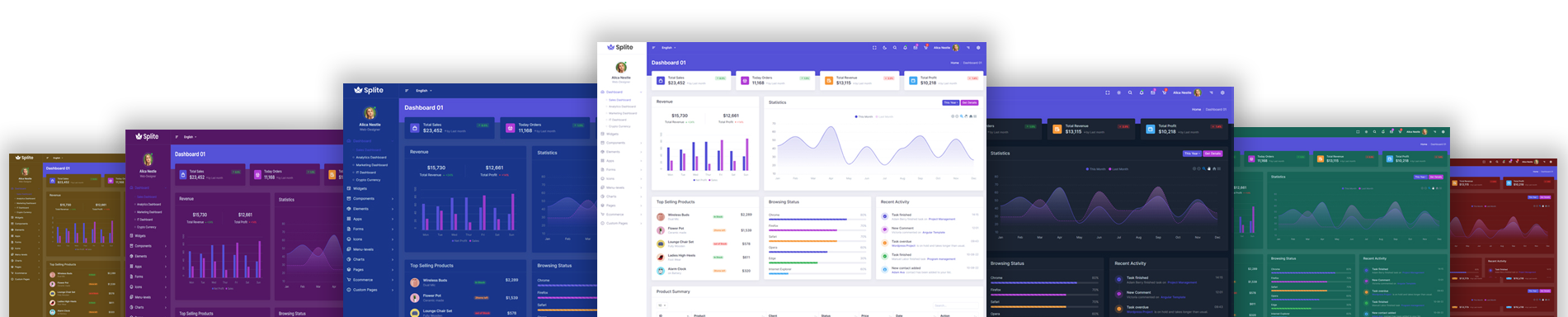1568x317 pixels.
Task: Expand Pages in the blue dashboard sidebar
Action: (x=370, y=269)
